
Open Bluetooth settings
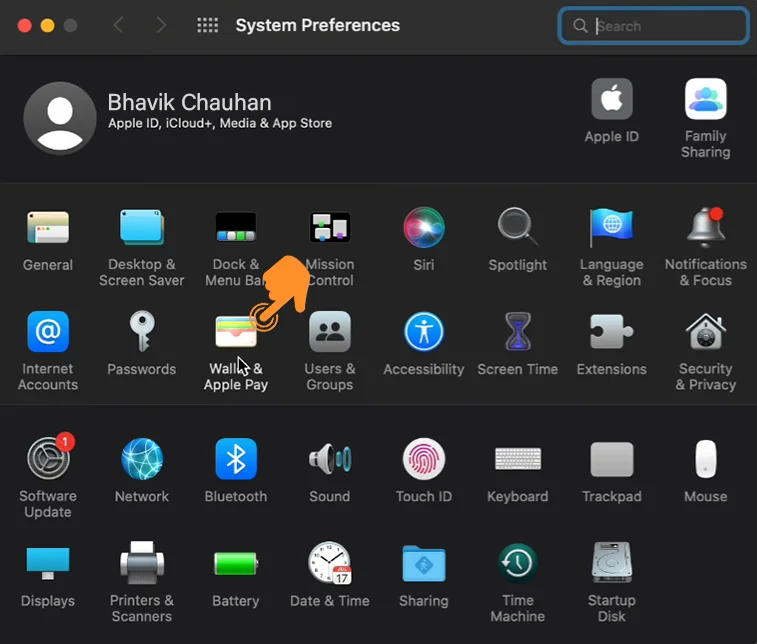click(236, 459)
